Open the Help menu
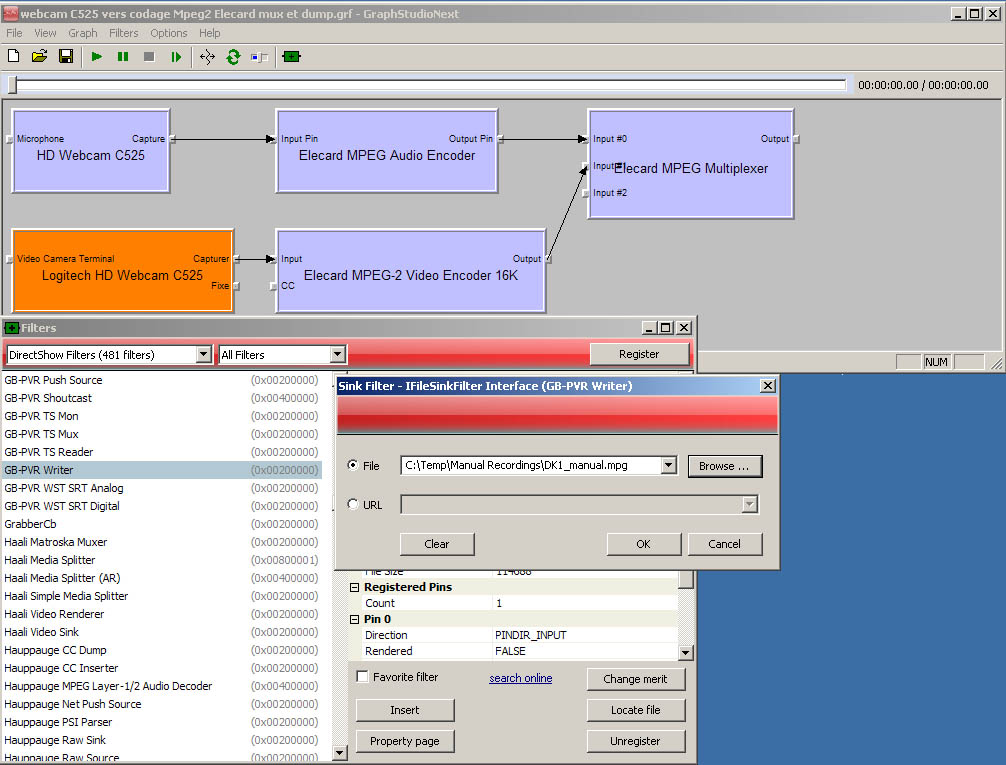The height and width of the screenshot is (765, 1006). 209,33
